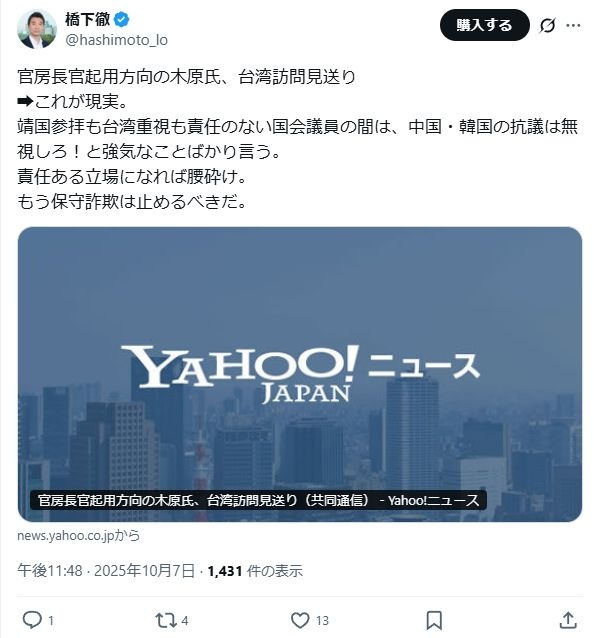This screenshot has width=594, height=638.
Task: Open the 橋下徹 display name link
Action: tap(87, 19)
